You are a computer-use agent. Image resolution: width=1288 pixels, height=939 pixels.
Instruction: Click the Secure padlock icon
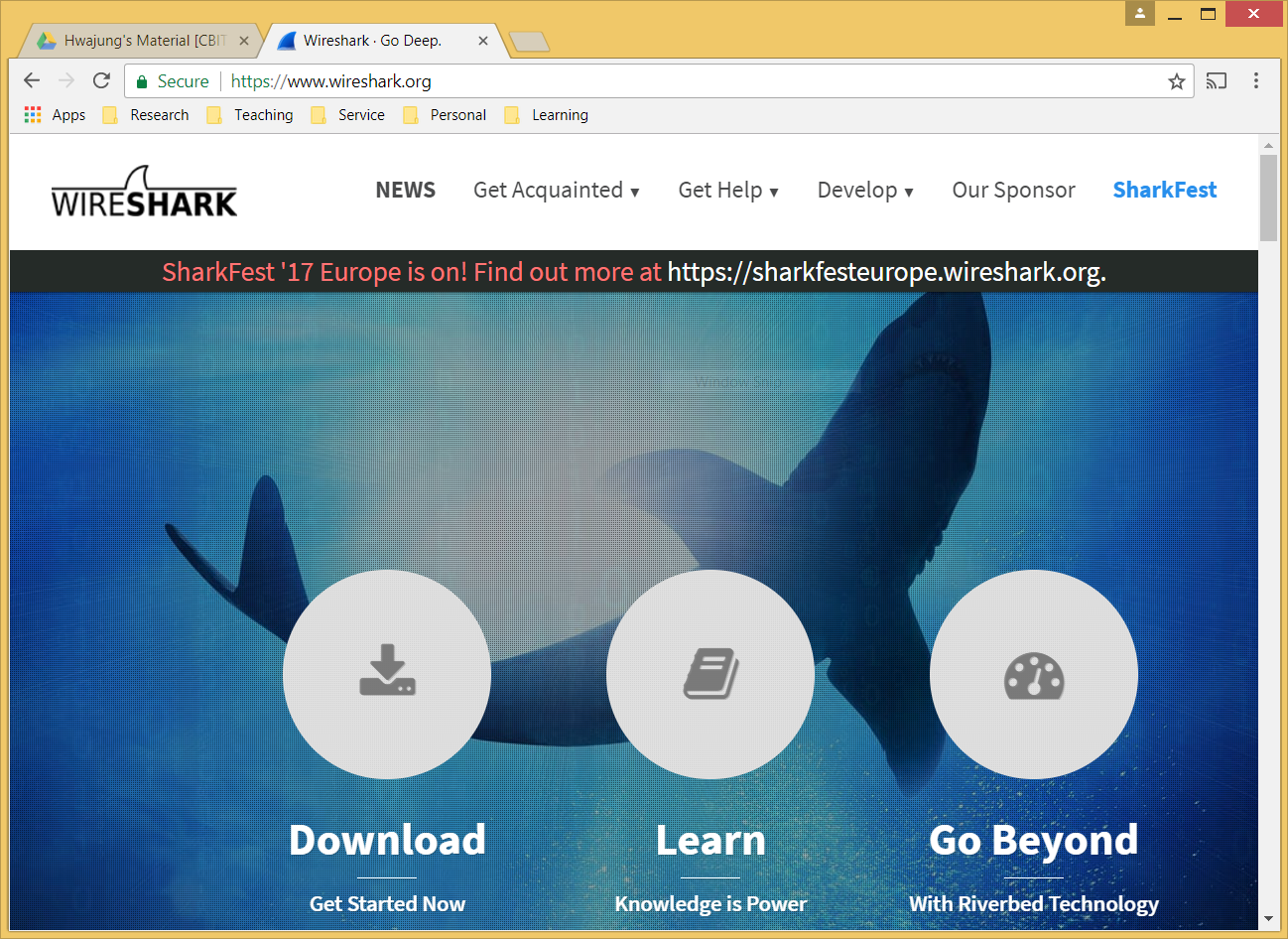(142, 81)
